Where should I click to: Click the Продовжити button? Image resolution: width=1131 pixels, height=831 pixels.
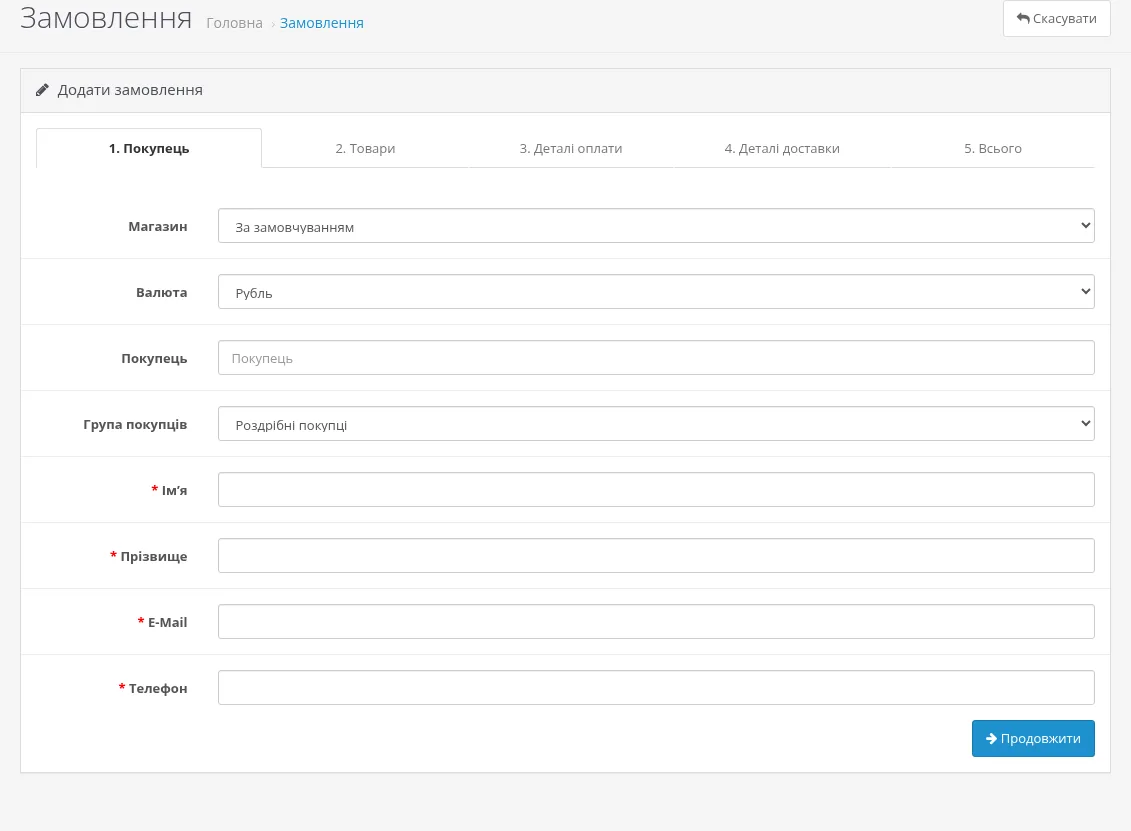coord(1033,739)
